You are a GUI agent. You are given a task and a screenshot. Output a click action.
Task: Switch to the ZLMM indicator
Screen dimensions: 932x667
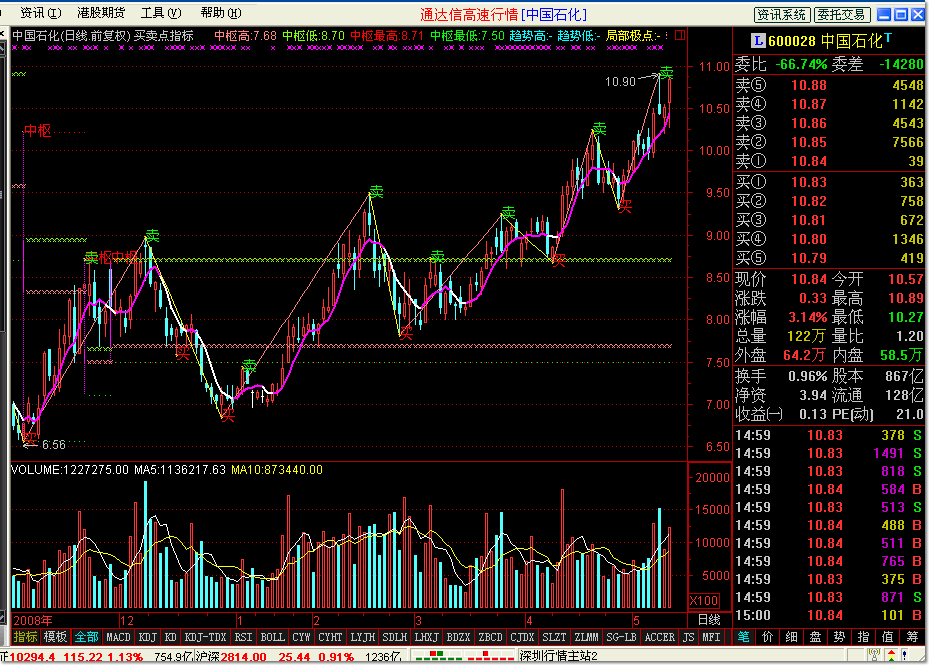[x=587, y=637]
